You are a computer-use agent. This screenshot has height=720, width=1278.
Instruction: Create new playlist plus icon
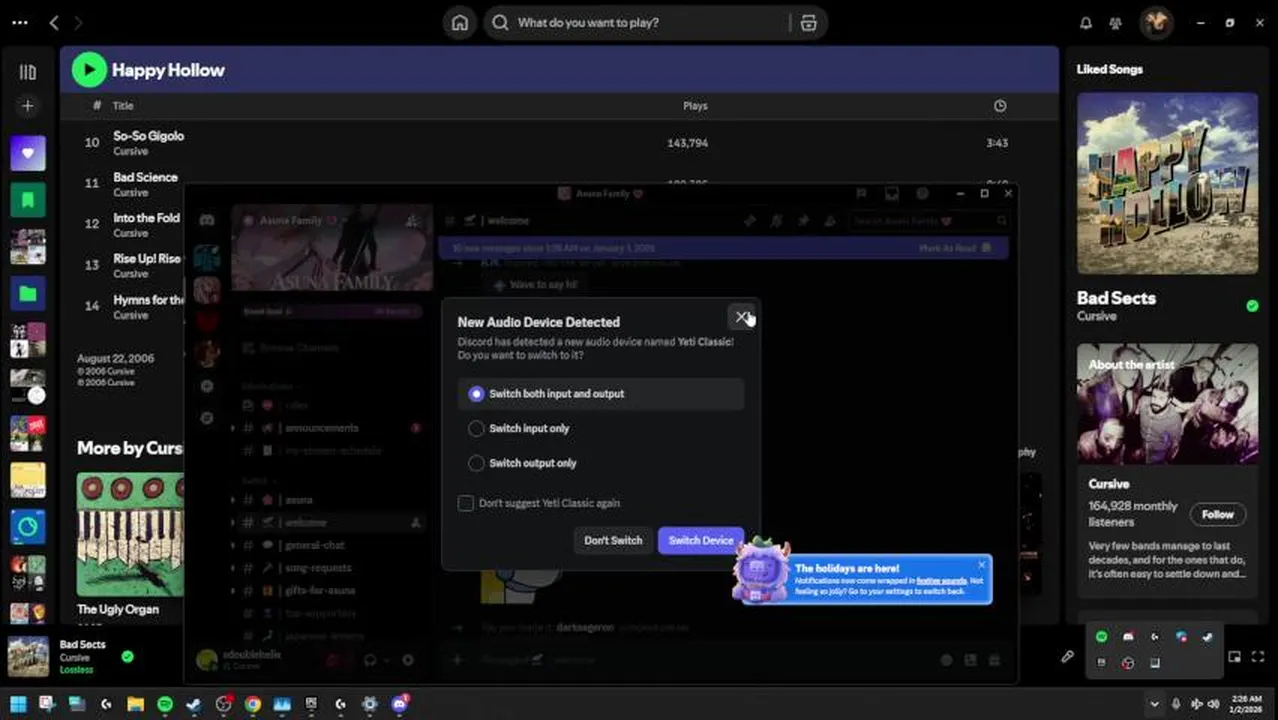click(x=28, y=106)
